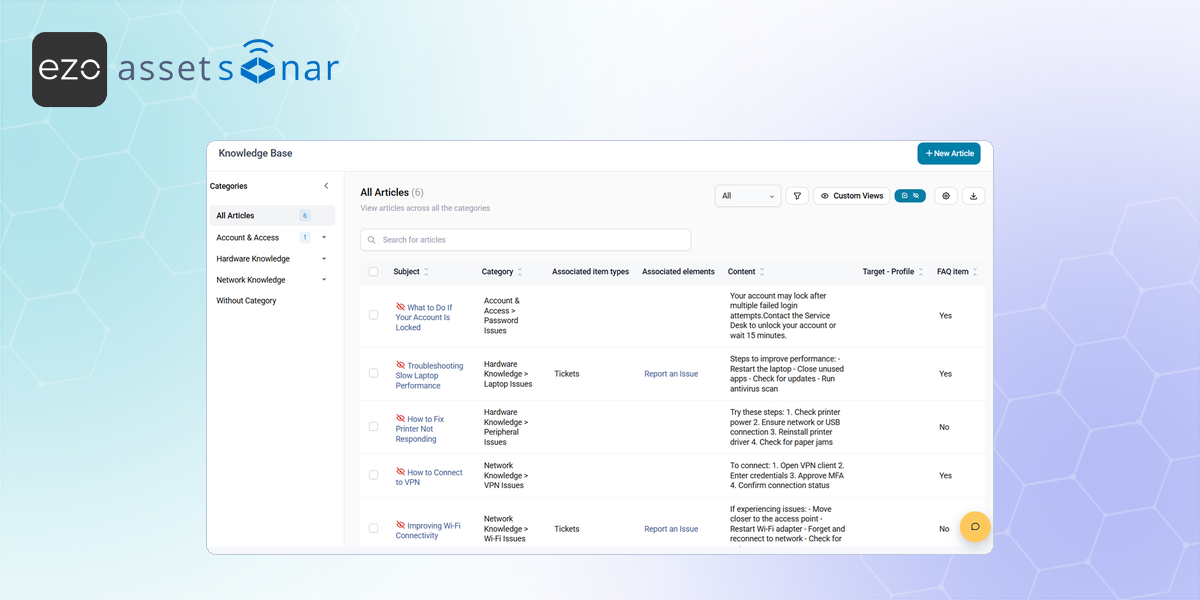Tick the select-all checkbox in table header
Image resolution: width=1200 pixels, height=600 pixels.
pyautogui.click(x=374, y=272)
